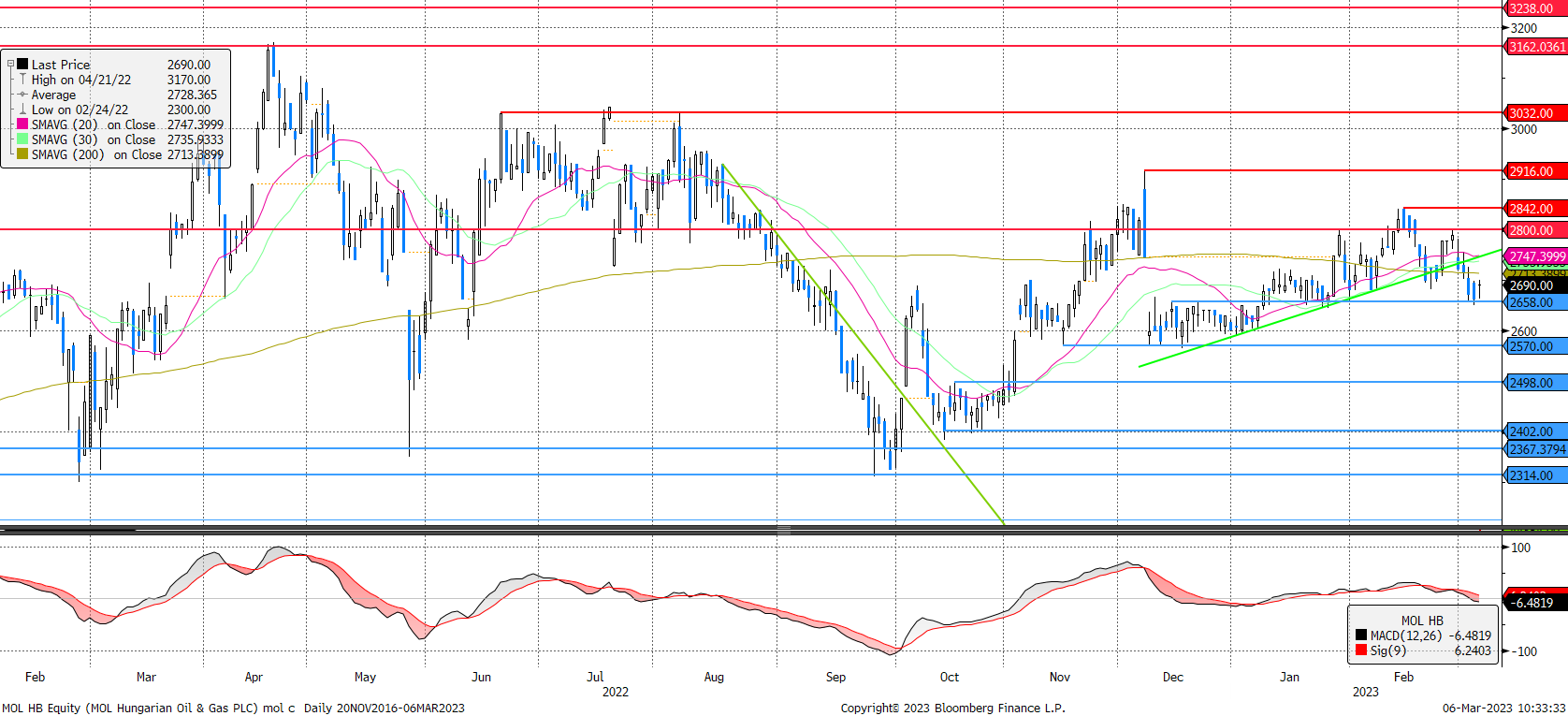Screen dimensions: 1568x716
Task: Select the Last Price legend label
Action: (61, 65)
